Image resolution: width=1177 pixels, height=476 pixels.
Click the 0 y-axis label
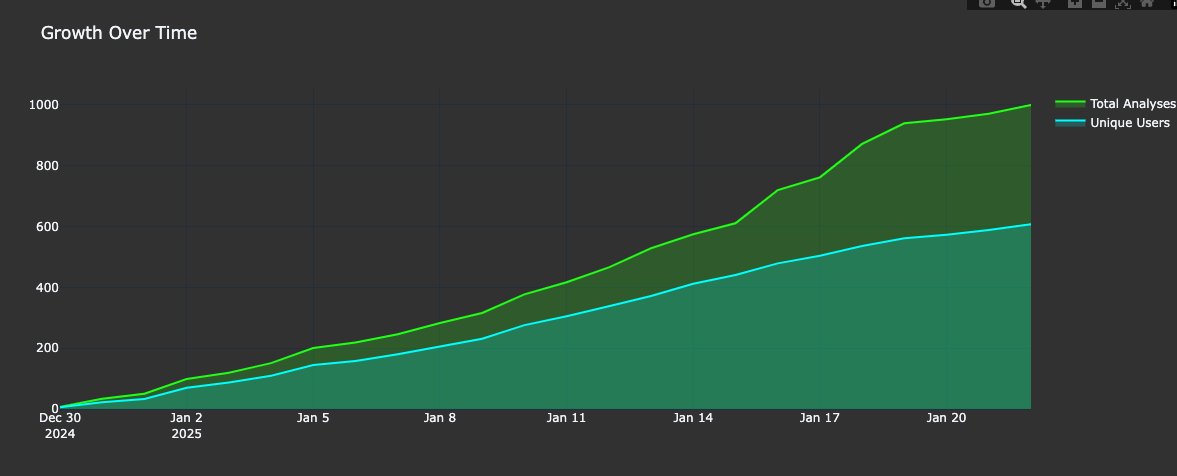(x=53, y=408)
